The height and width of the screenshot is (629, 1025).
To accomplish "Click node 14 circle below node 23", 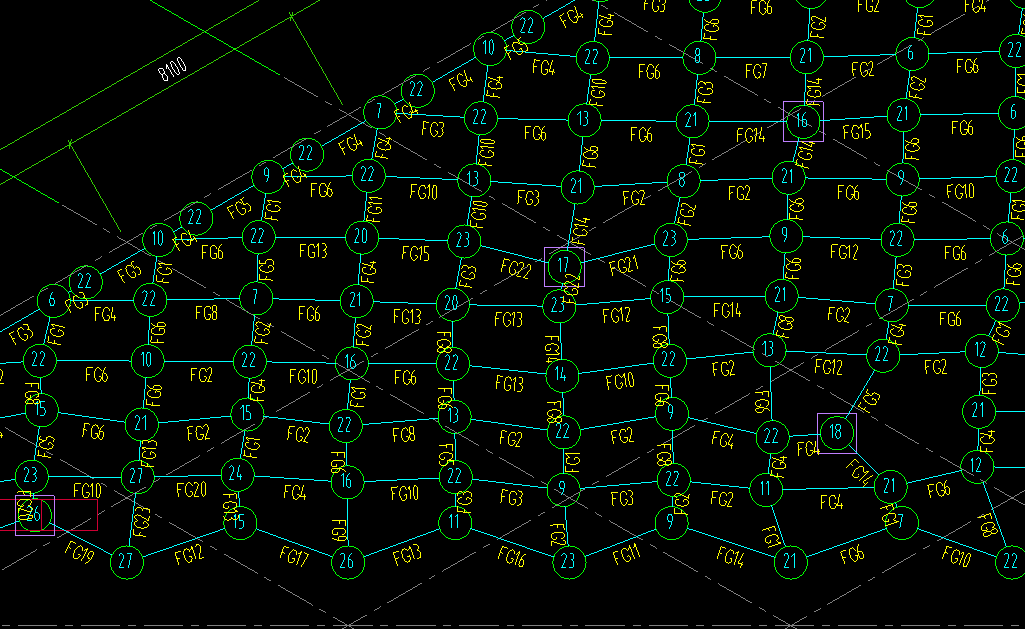I will (x=561, y=375).
